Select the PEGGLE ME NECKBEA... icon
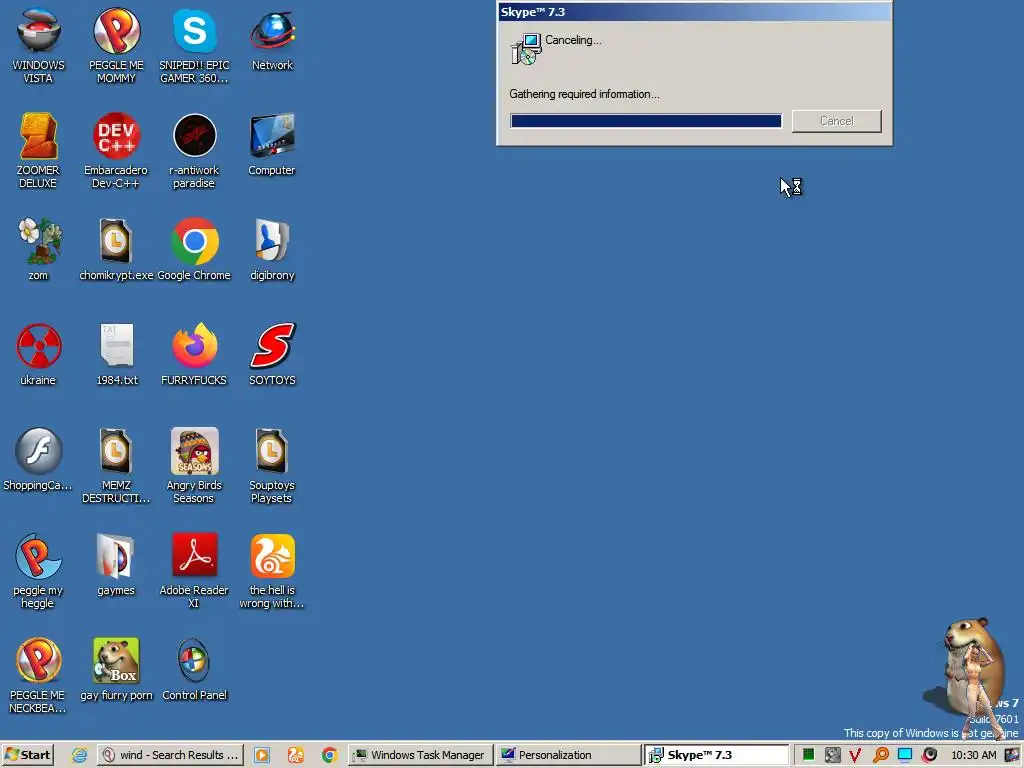 pyautogui.click(x=38, y=676)
